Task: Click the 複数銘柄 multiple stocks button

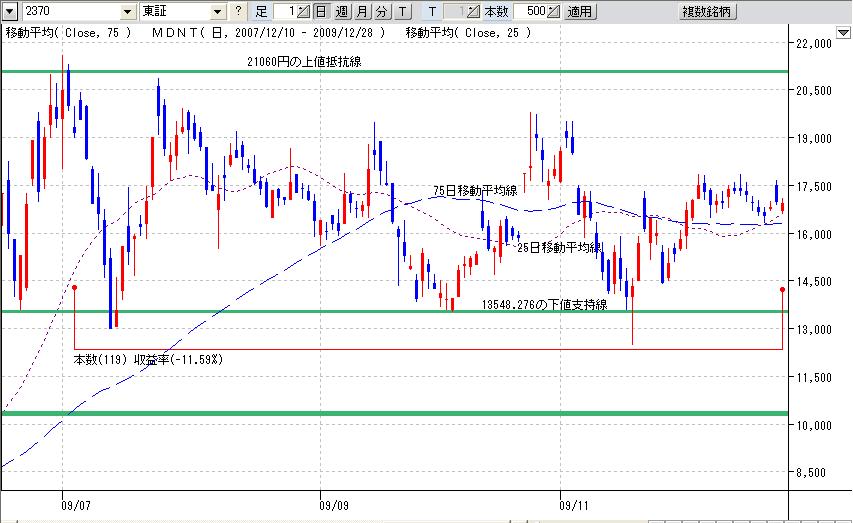Action: [x=707, y=12]
